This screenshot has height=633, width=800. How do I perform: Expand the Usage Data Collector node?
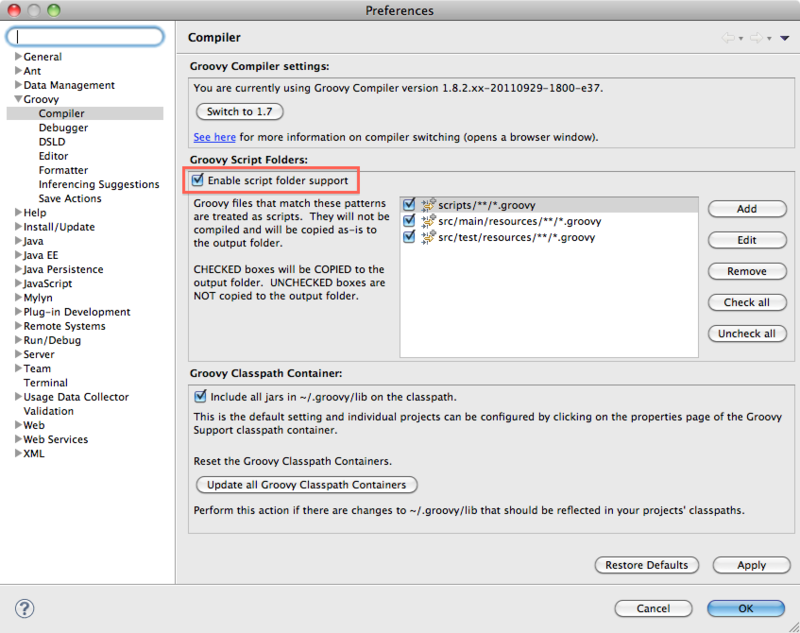[18, 396]
